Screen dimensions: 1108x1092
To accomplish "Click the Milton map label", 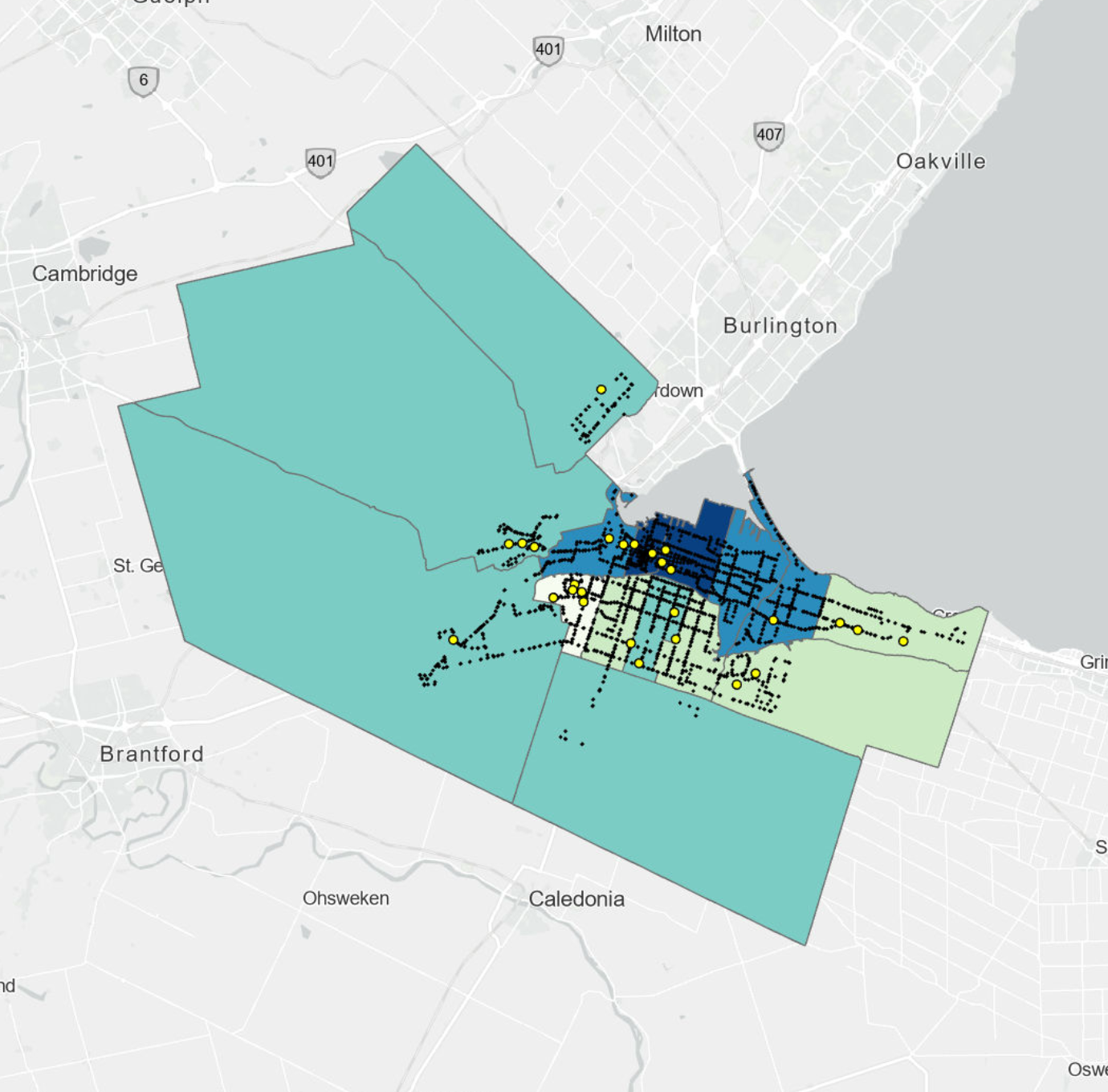I will (x=674, y=34).
